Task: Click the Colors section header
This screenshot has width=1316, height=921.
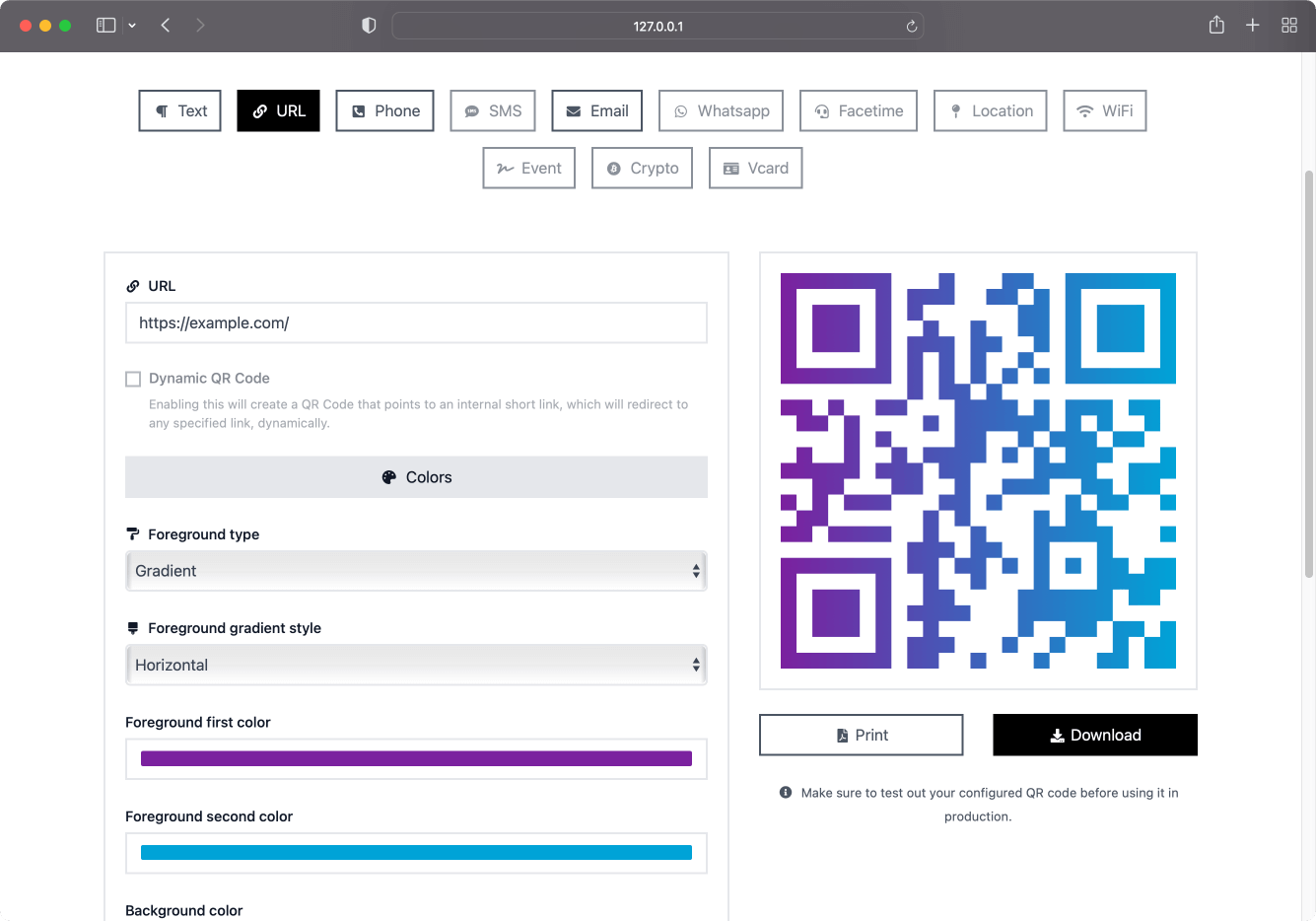Action: coord(416,476)
